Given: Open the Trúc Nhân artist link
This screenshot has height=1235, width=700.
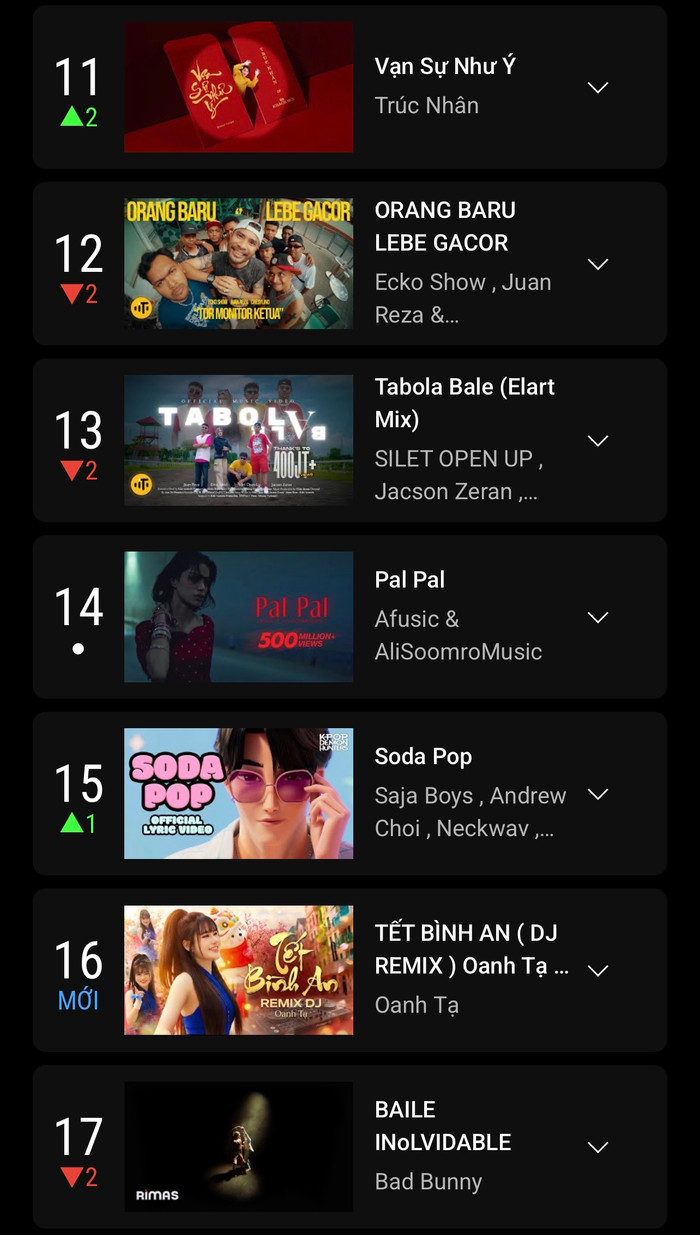Looking at the screenshot, I should pyautogui.click(x=426, y=105).
